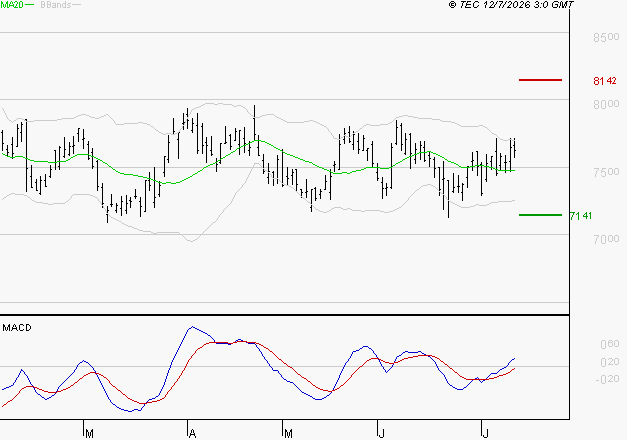Click the A month marker on timeline
The width and height of the screenshot is (627, 440).
tap(192, 434)
